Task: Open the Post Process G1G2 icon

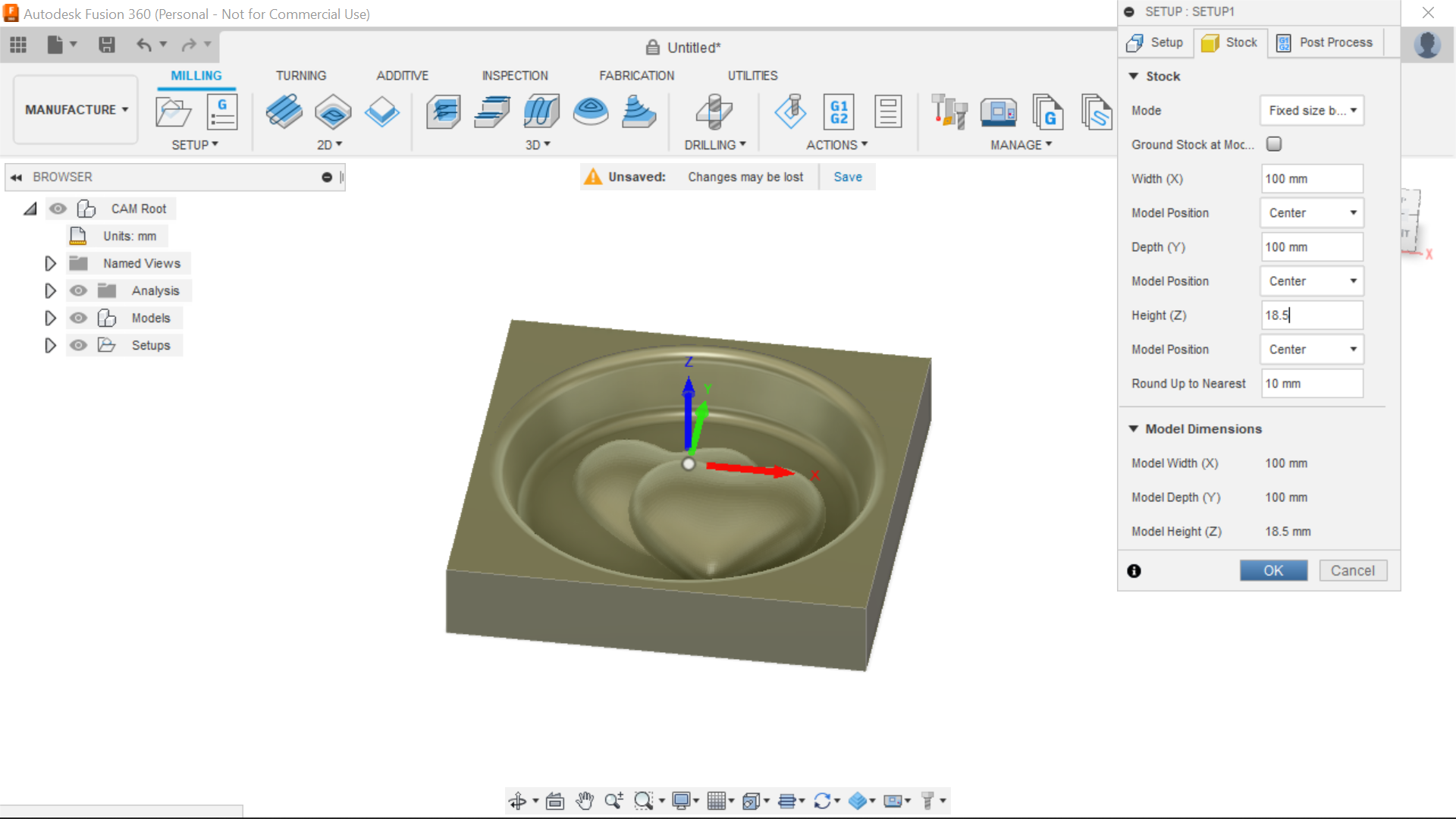Action: pyautogui.click(x=839, y=111)
